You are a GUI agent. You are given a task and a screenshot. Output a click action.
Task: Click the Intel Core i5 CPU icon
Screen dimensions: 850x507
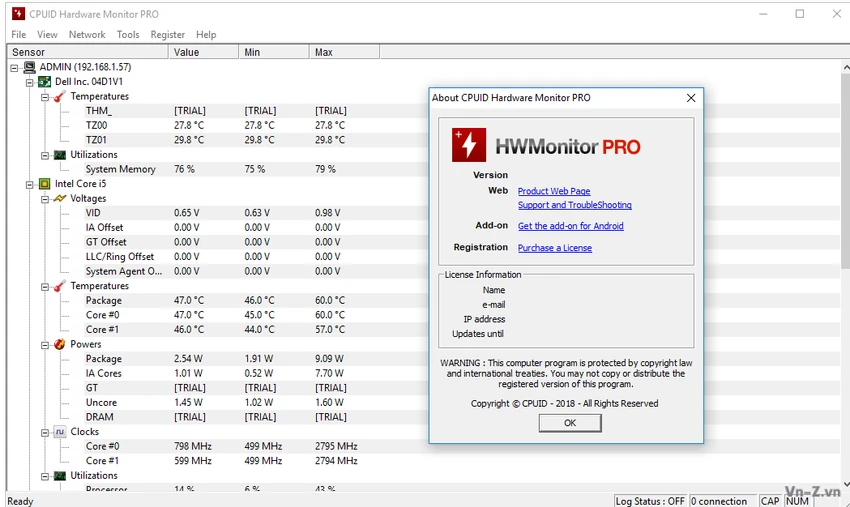(x=44, y=184)
